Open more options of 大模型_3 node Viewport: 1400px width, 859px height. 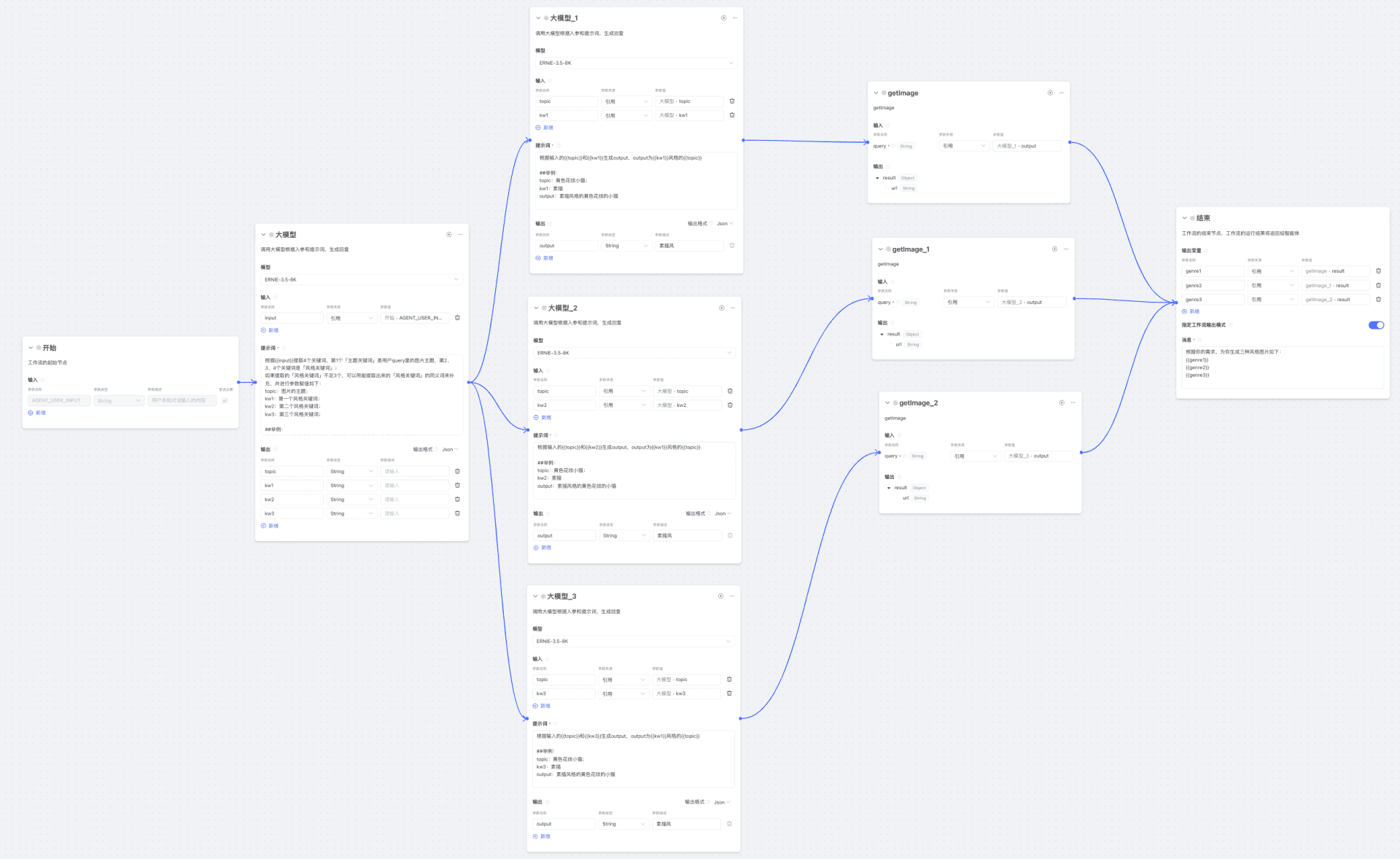click(x=732, y=596)
